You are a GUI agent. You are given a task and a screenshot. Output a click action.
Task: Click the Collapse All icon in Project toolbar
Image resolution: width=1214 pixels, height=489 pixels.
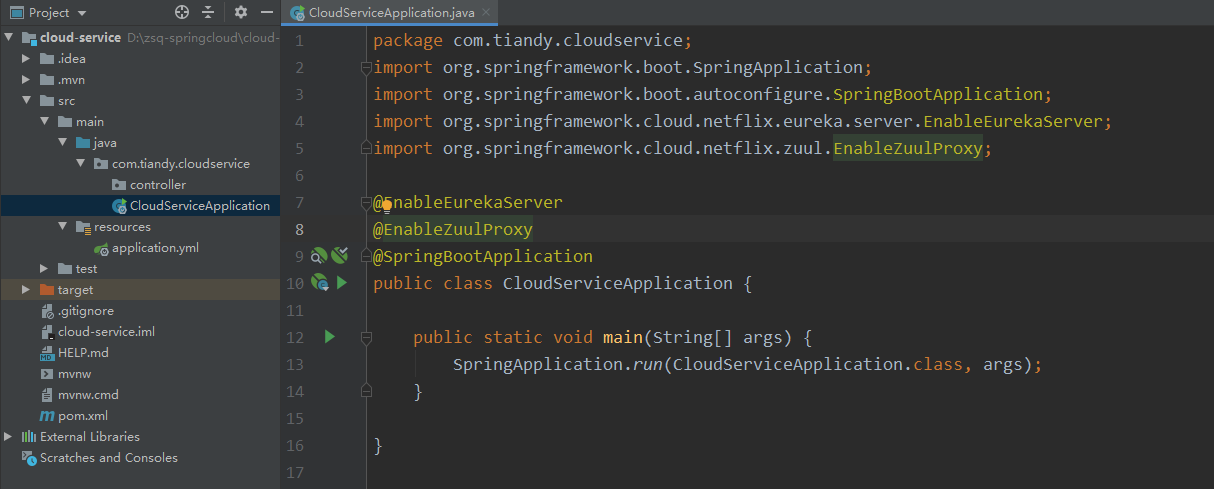(208, 13)
